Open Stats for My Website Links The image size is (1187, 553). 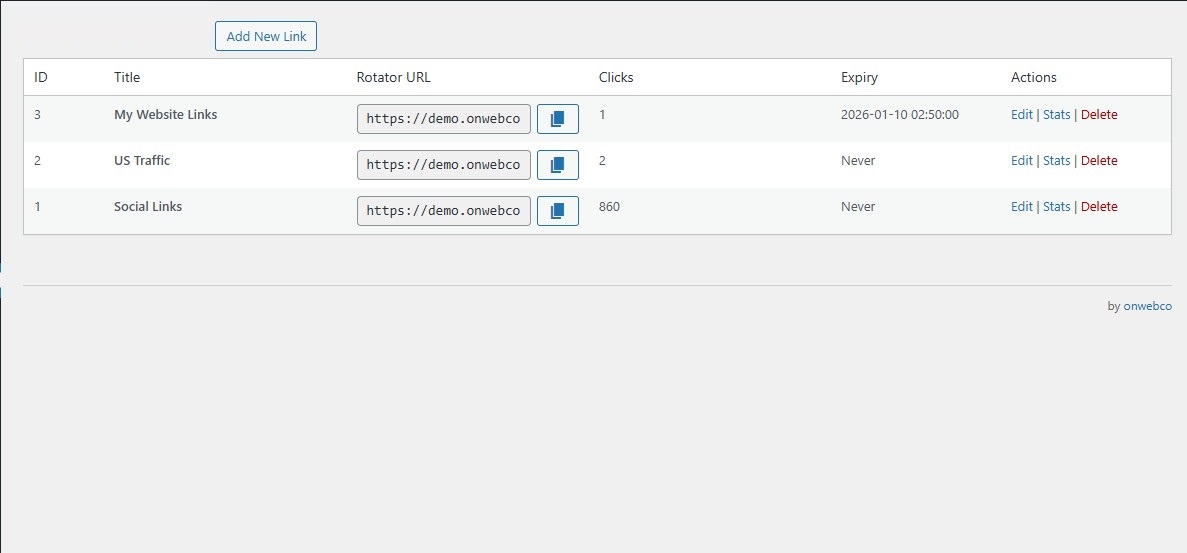(x=1056, y=115)
